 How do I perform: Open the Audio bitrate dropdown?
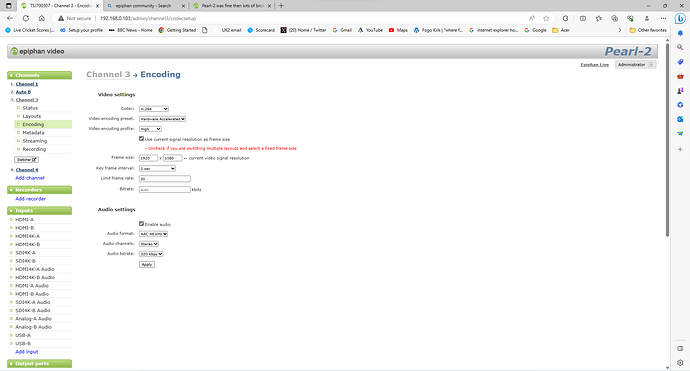151,254
